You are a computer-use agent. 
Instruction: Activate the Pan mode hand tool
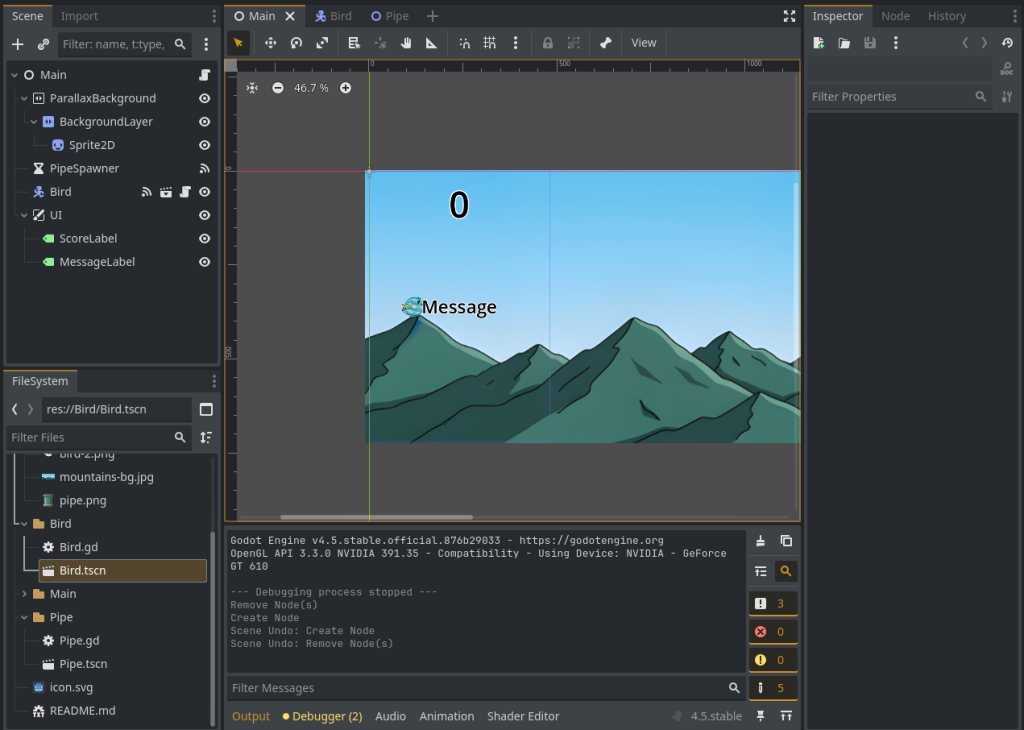(406, 43)
